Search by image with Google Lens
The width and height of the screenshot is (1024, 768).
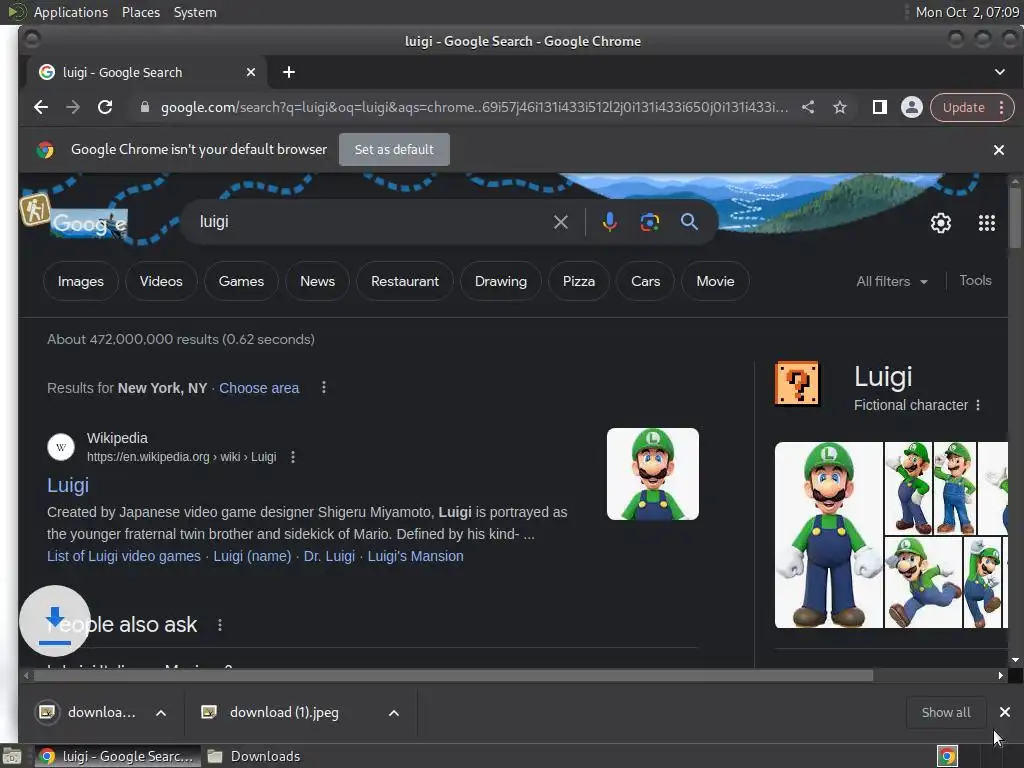point(649,222)
